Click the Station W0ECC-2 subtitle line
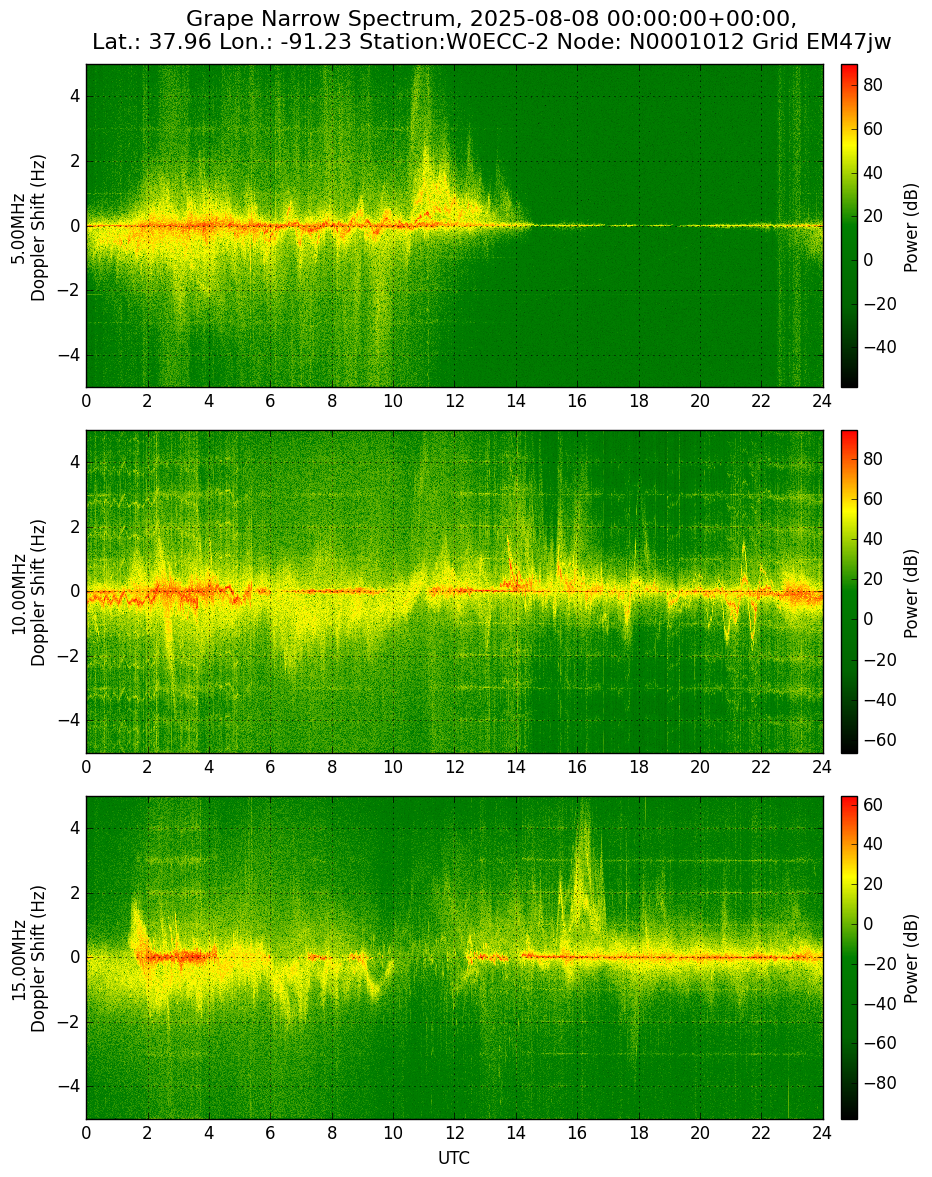Image resolution: width=932 pixels, height=1177 pixels. [492, 42]
